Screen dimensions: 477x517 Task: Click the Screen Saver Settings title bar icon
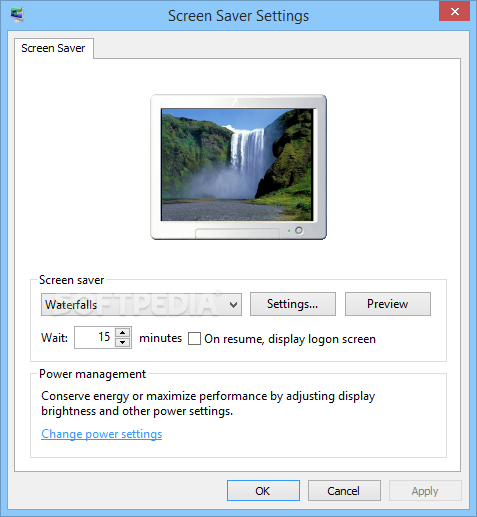click(x=17, y=15)
